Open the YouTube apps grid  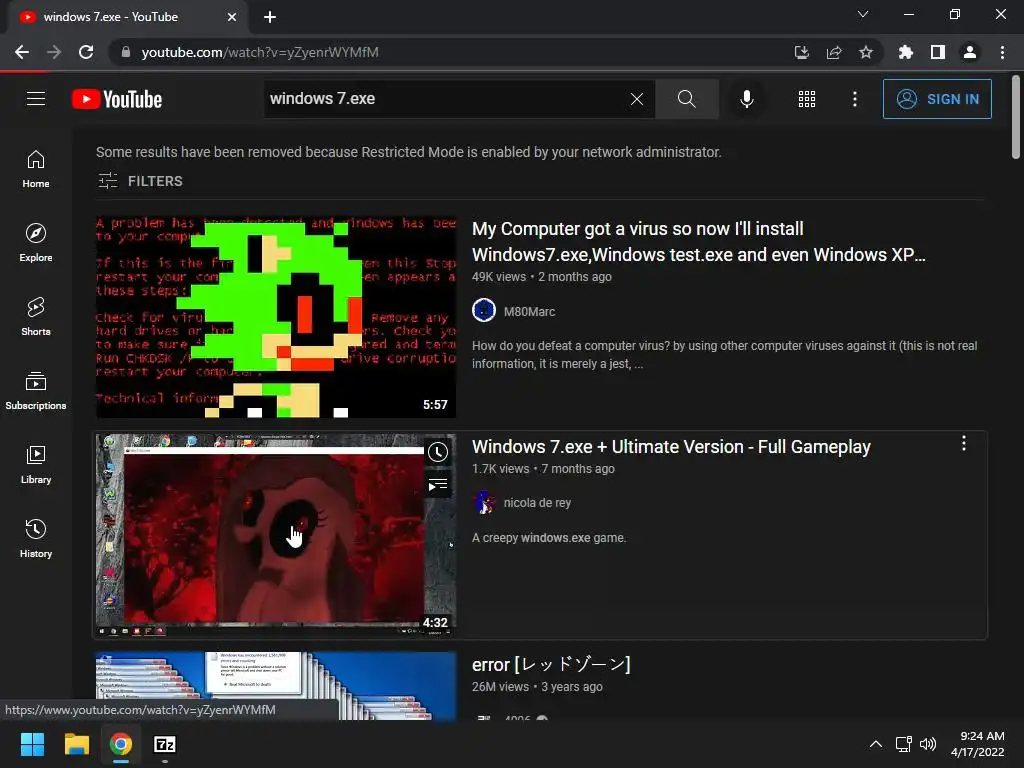[807, 99]
